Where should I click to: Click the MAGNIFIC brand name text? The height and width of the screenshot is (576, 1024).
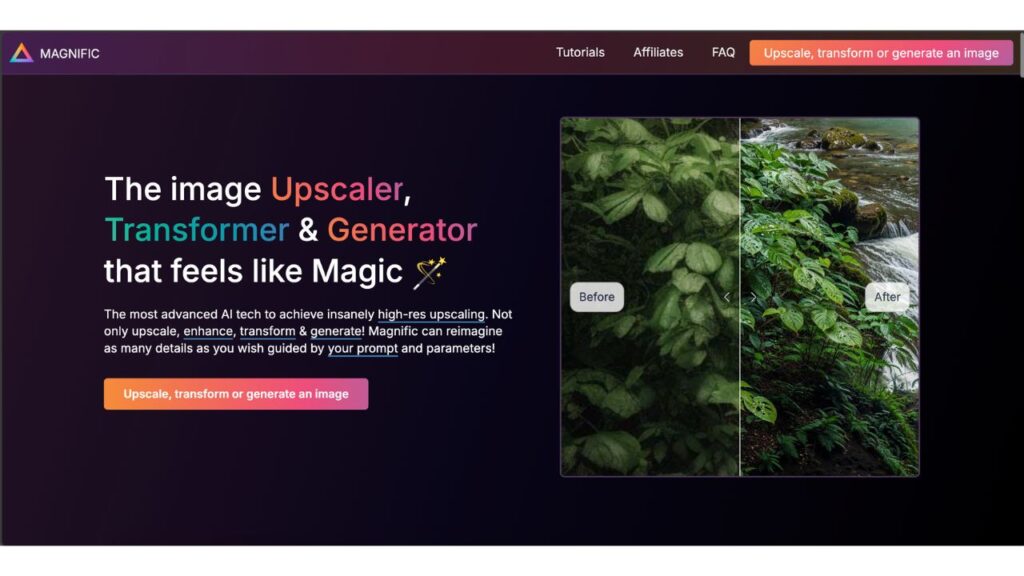tap(69, 54)
